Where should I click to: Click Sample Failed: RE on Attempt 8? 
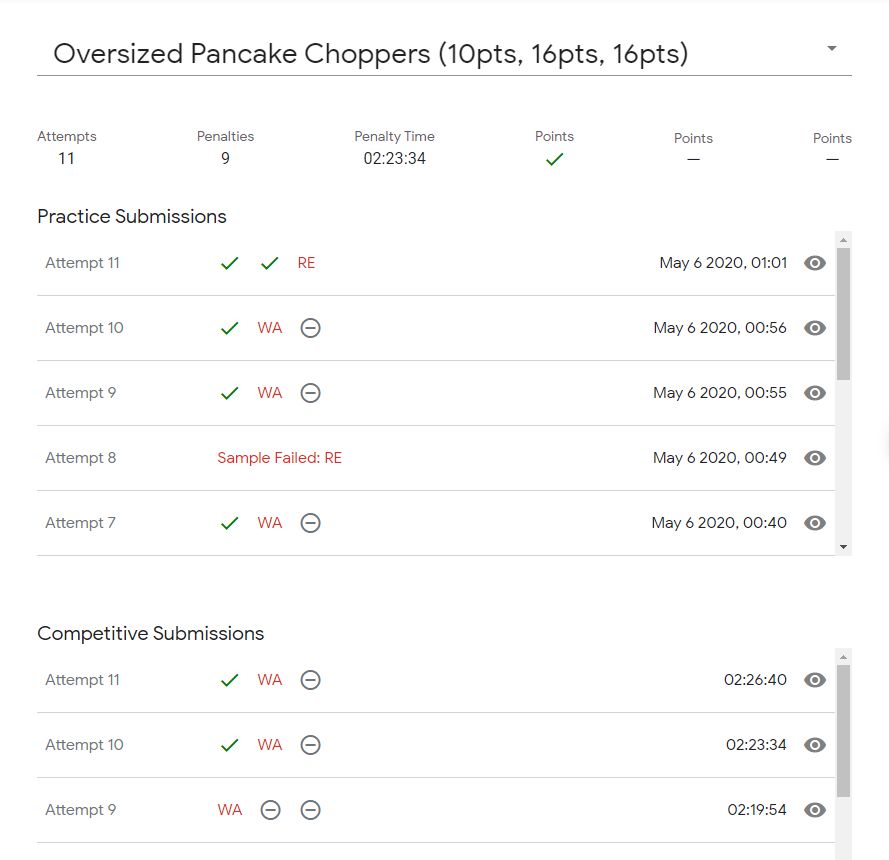point(279,458)
